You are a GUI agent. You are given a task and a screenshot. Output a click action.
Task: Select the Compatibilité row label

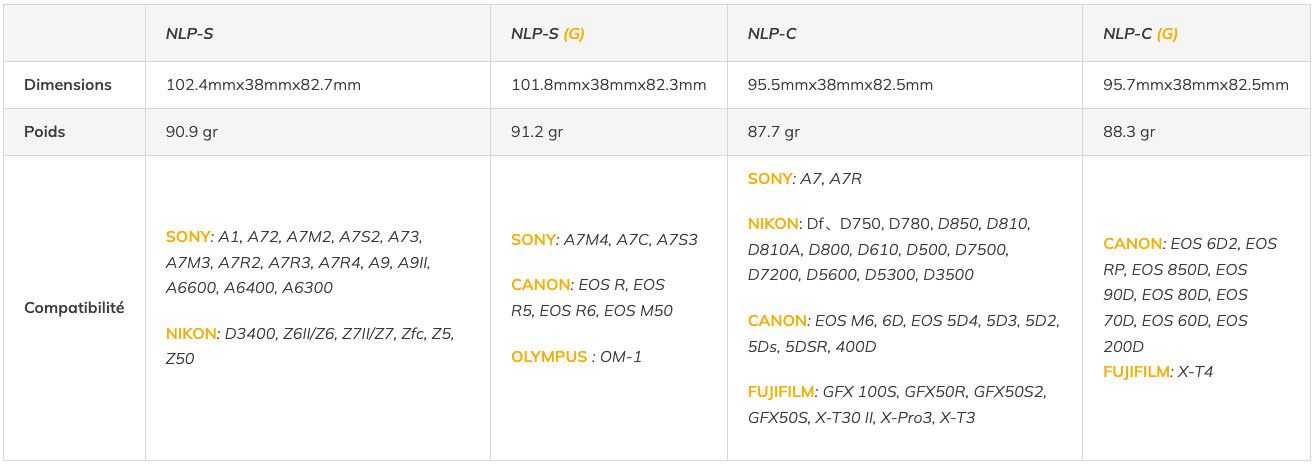[74, 308]
